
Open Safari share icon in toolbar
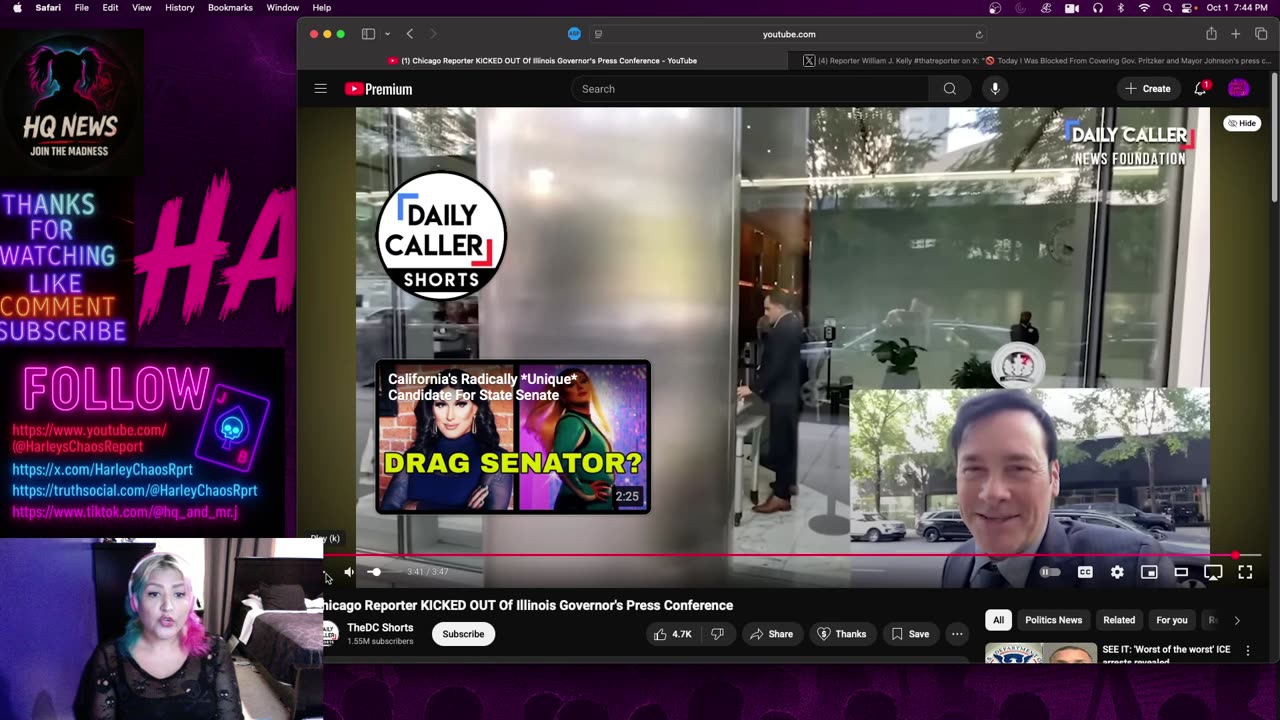coord(1211,34)
